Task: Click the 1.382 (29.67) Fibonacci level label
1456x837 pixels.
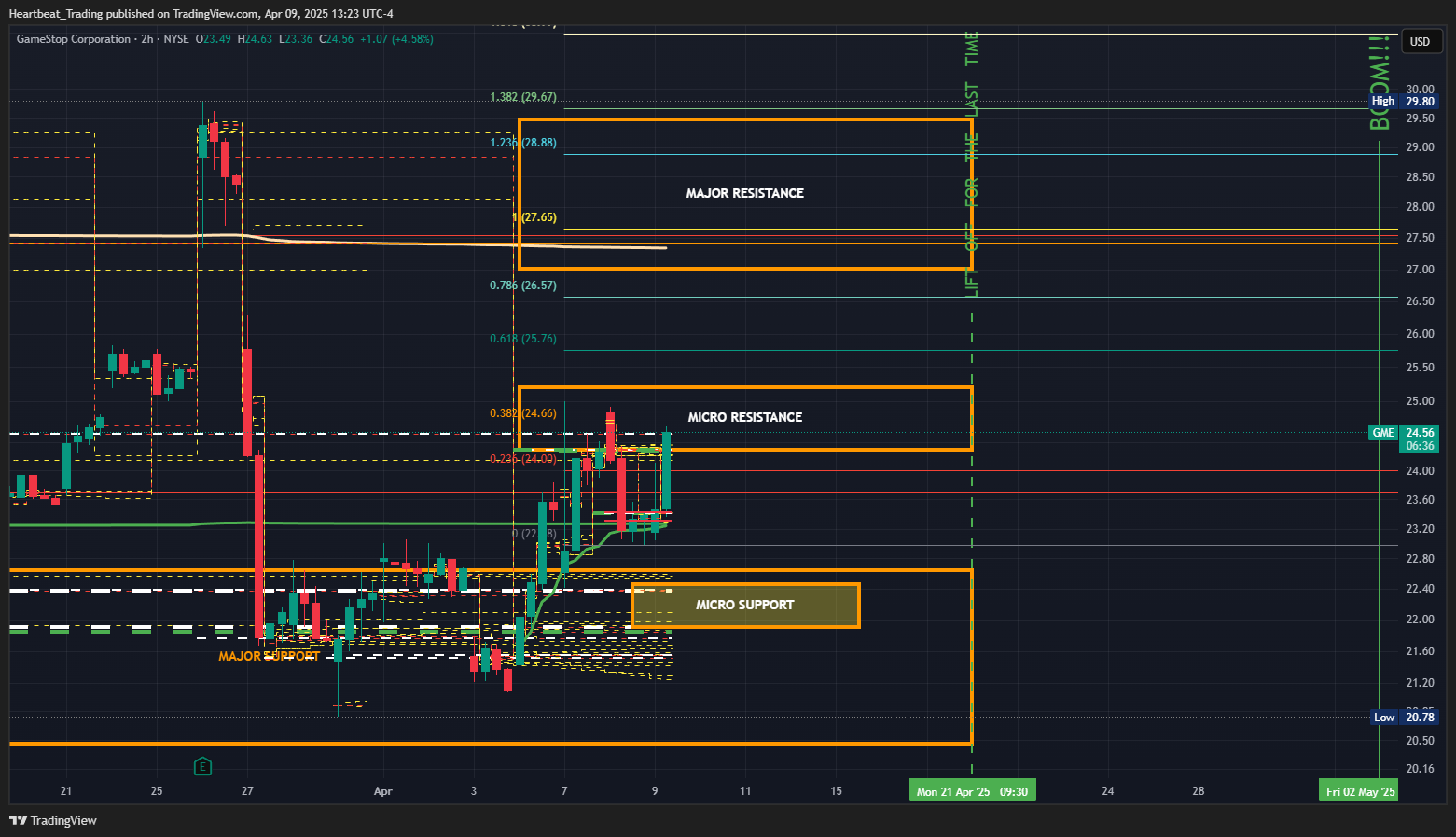Action: [522, 97]
